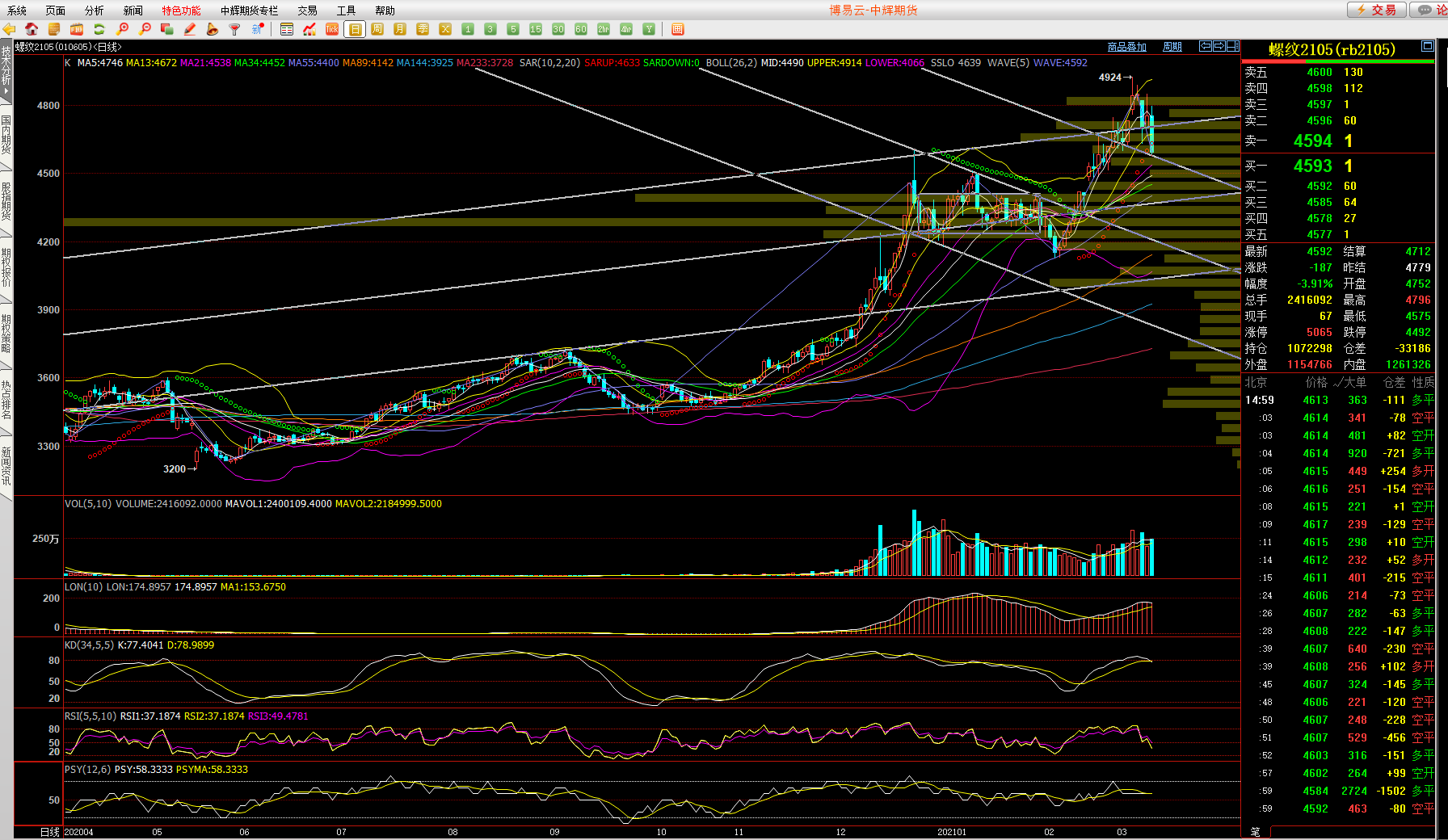The image size is (1448, 840).
Task: Open the F10 fundamentals info icon
Action: [x=77, y=29]
